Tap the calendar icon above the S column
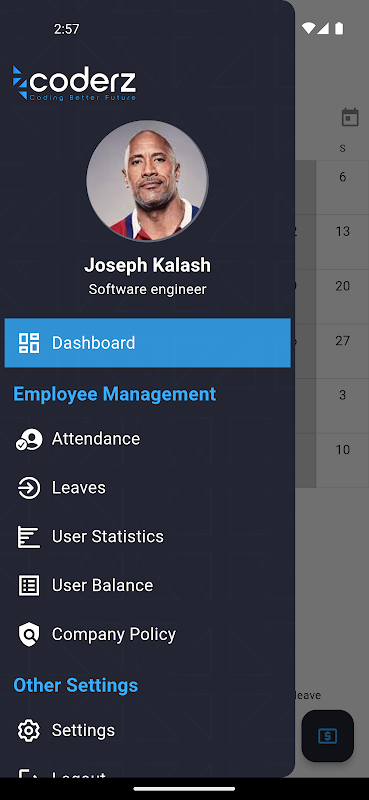This screenshot has width=369, height=800. click(x=350, y=117)
